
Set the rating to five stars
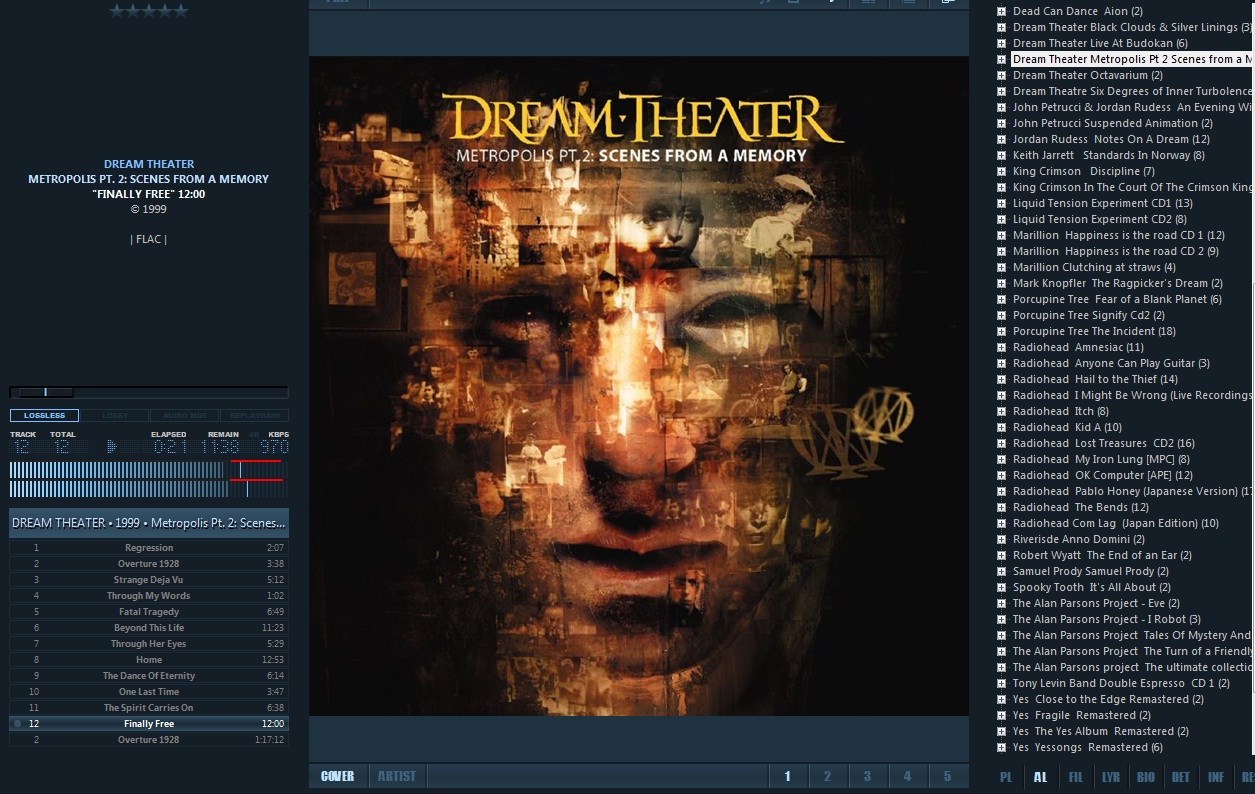(181, 11)
